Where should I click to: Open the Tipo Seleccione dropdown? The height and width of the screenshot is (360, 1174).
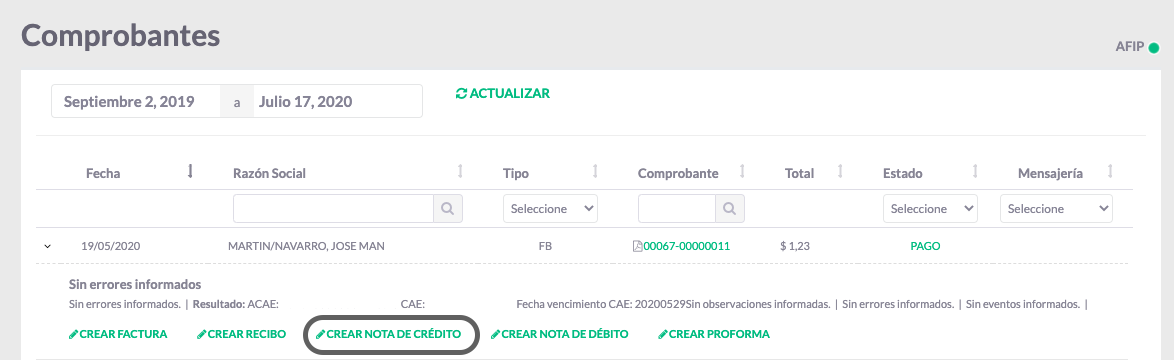(550, 209)
